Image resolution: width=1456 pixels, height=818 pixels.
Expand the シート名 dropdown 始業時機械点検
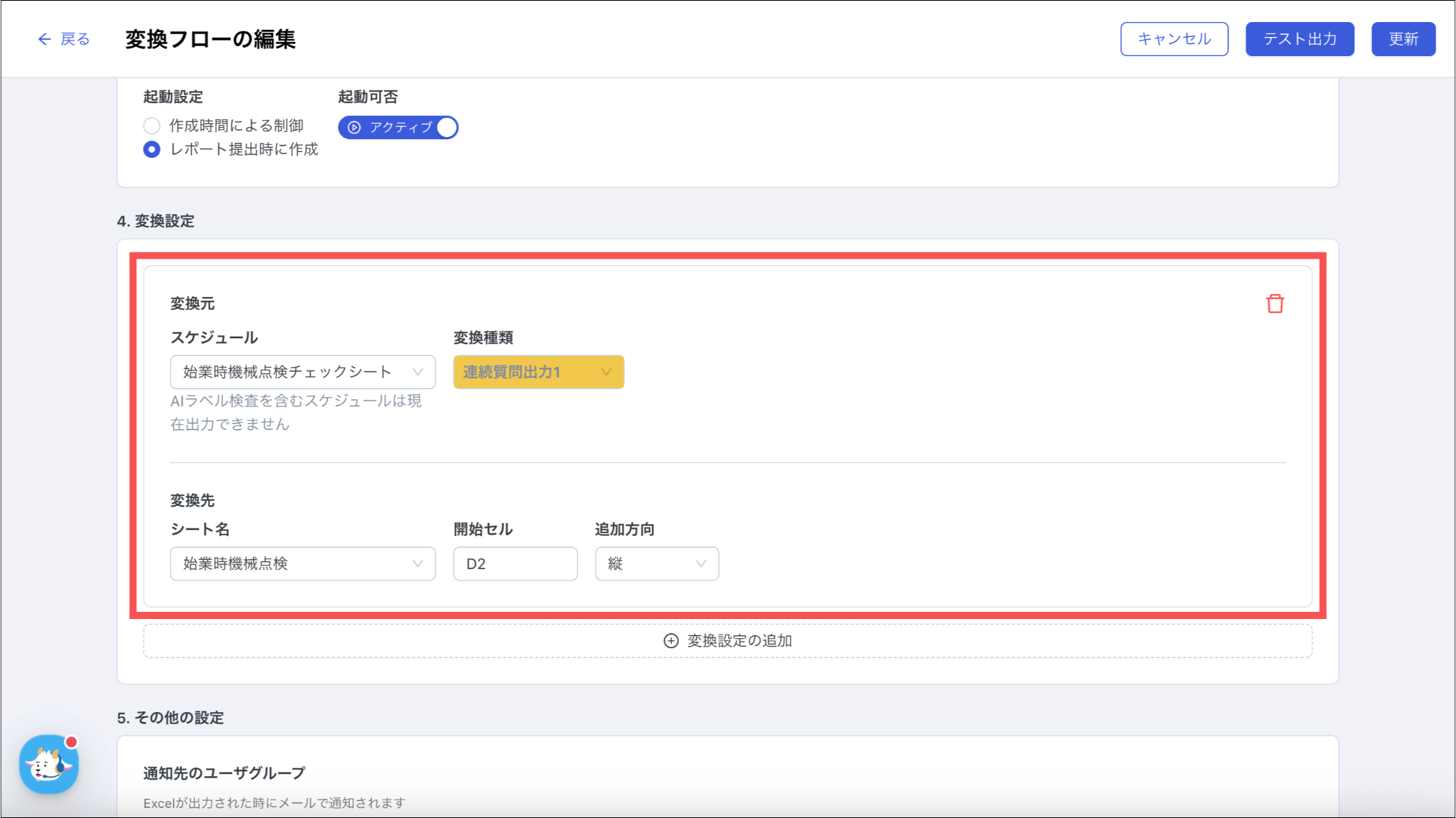tap(302, 564)
